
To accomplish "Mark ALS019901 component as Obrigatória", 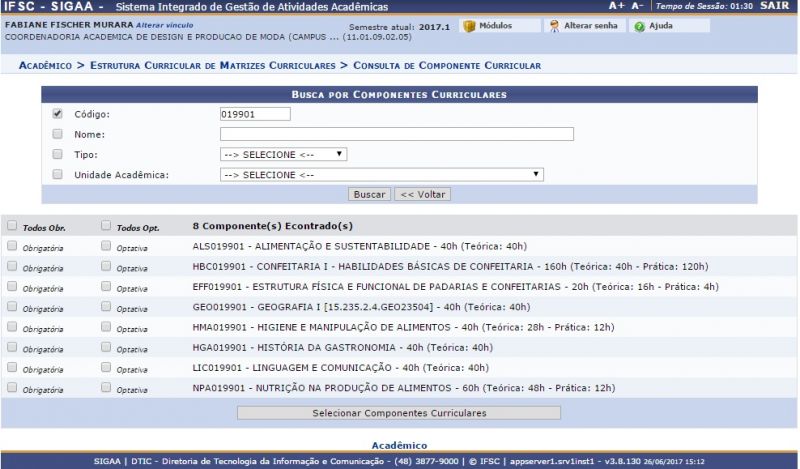I will [12, 245].
